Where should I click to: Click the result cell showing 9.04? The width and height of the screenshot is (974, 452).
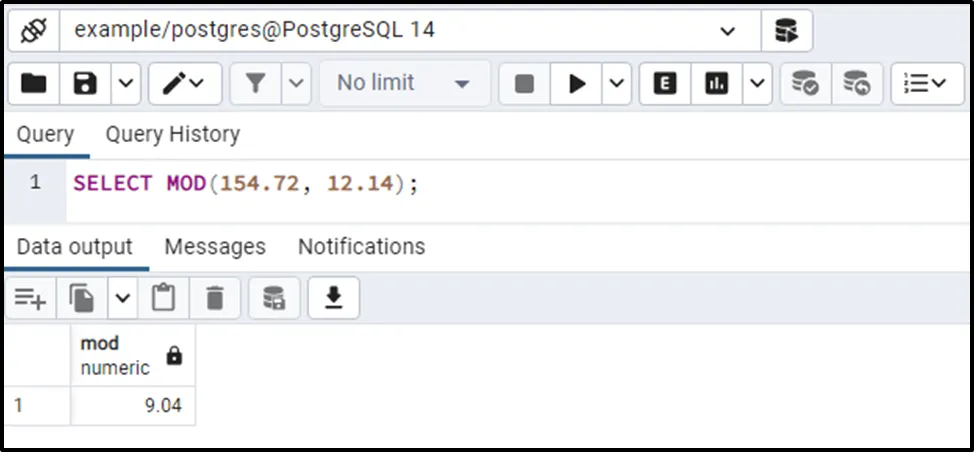click(x=133, y=406)
